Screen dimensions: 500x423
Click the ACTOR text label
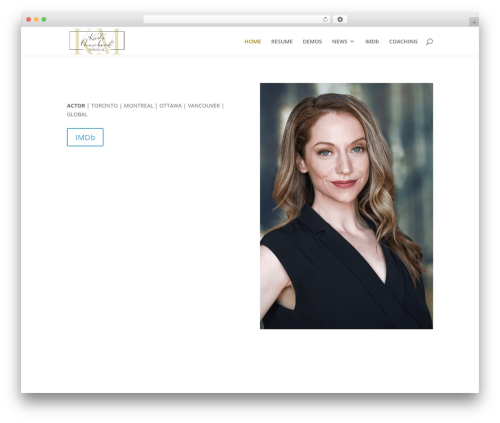tap(76, 106)
